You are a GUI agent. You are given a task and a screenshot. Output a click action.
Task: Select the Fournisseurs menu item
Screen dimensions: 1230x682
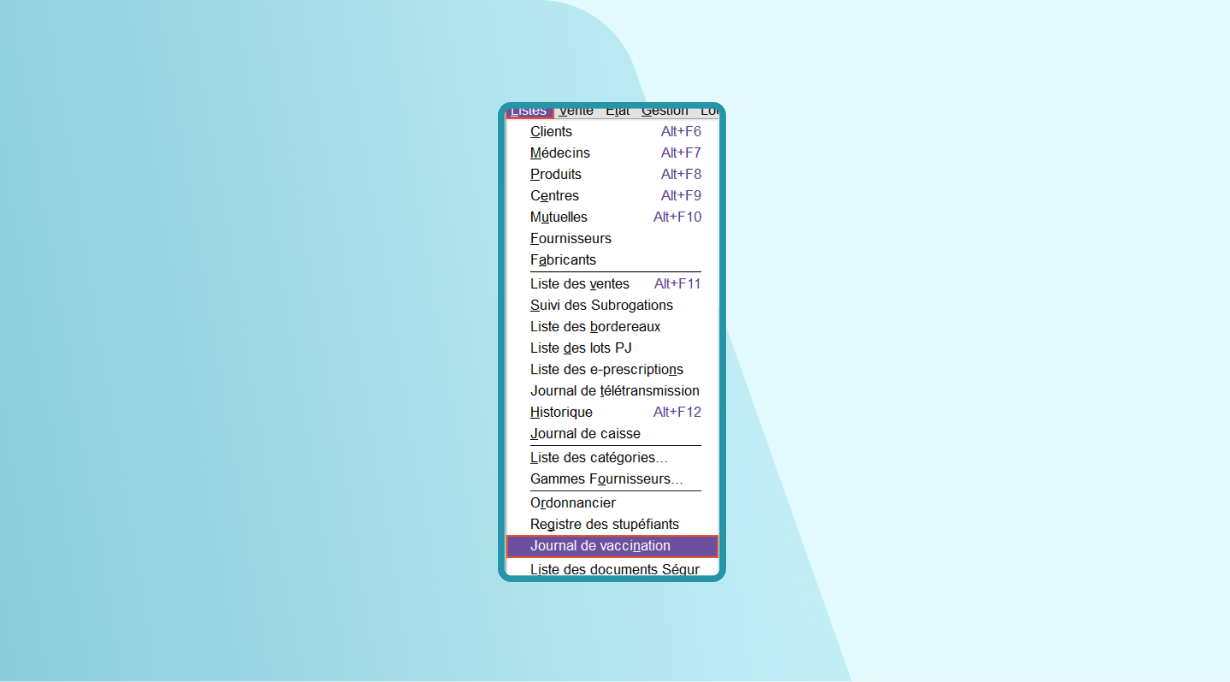(571, 239)
